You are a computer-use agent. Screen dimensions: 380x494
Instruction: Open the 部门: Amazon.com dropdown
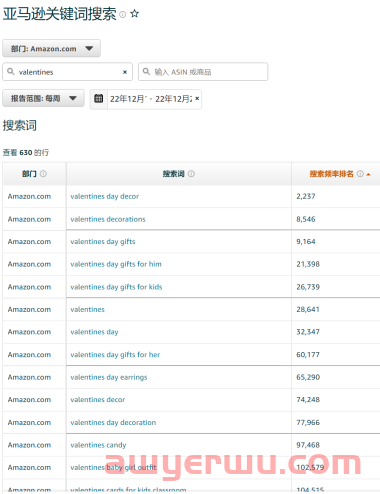coord(51,49)
